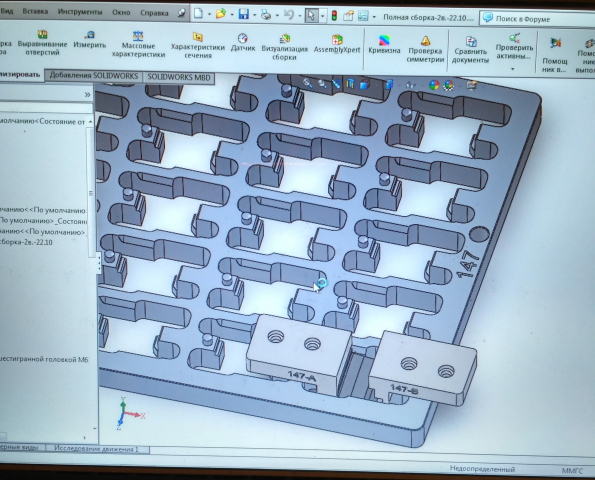Open a file with the folder icon
This screenshot has width=595, height=480.
[x=221, y=14]
